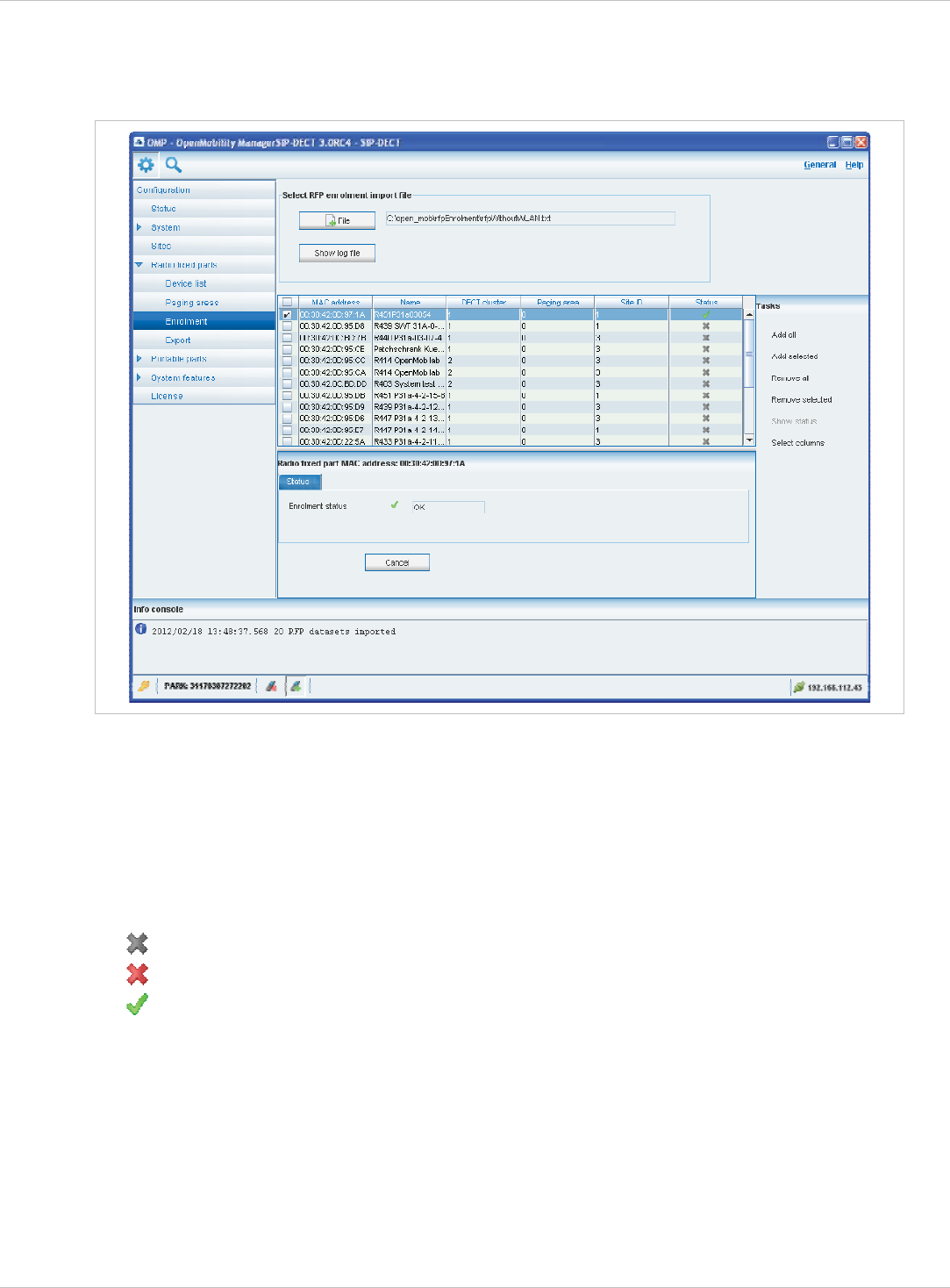Click the Cancel button
Viewport: 950px width, 1288px height.
click(x=397, y=562)
